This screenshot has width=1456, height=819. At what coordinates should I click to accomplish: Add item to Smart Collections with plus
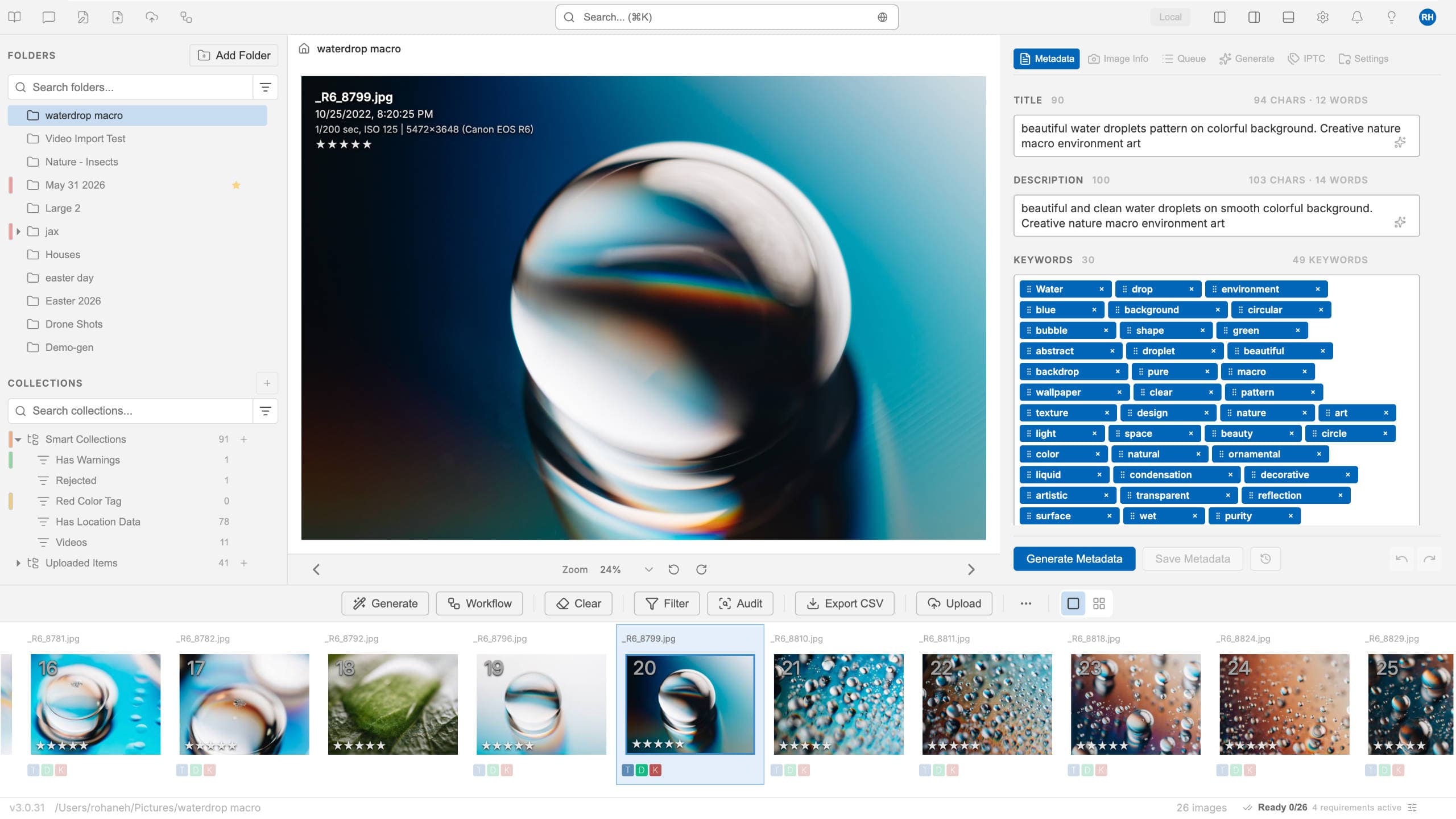(244, 439)
